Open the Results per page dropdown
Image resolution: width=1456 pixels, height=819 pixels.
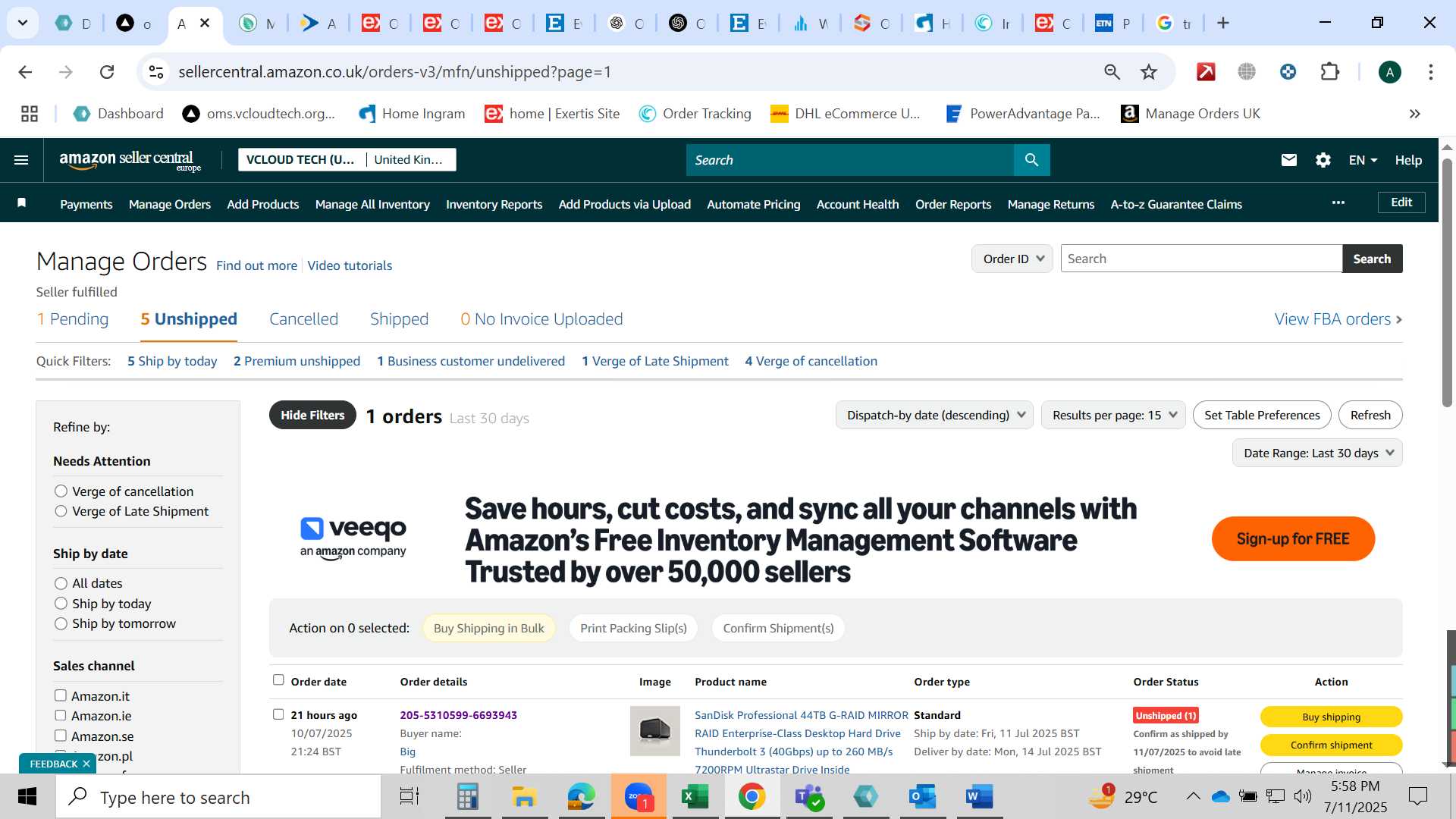(1113, 415)
